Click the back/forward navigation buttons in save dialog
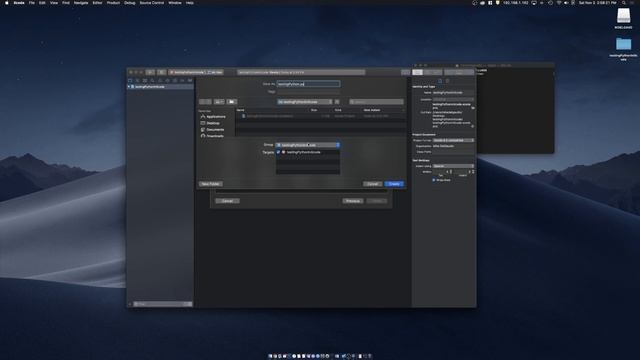The image size is (640, 360). pos(205,102)
